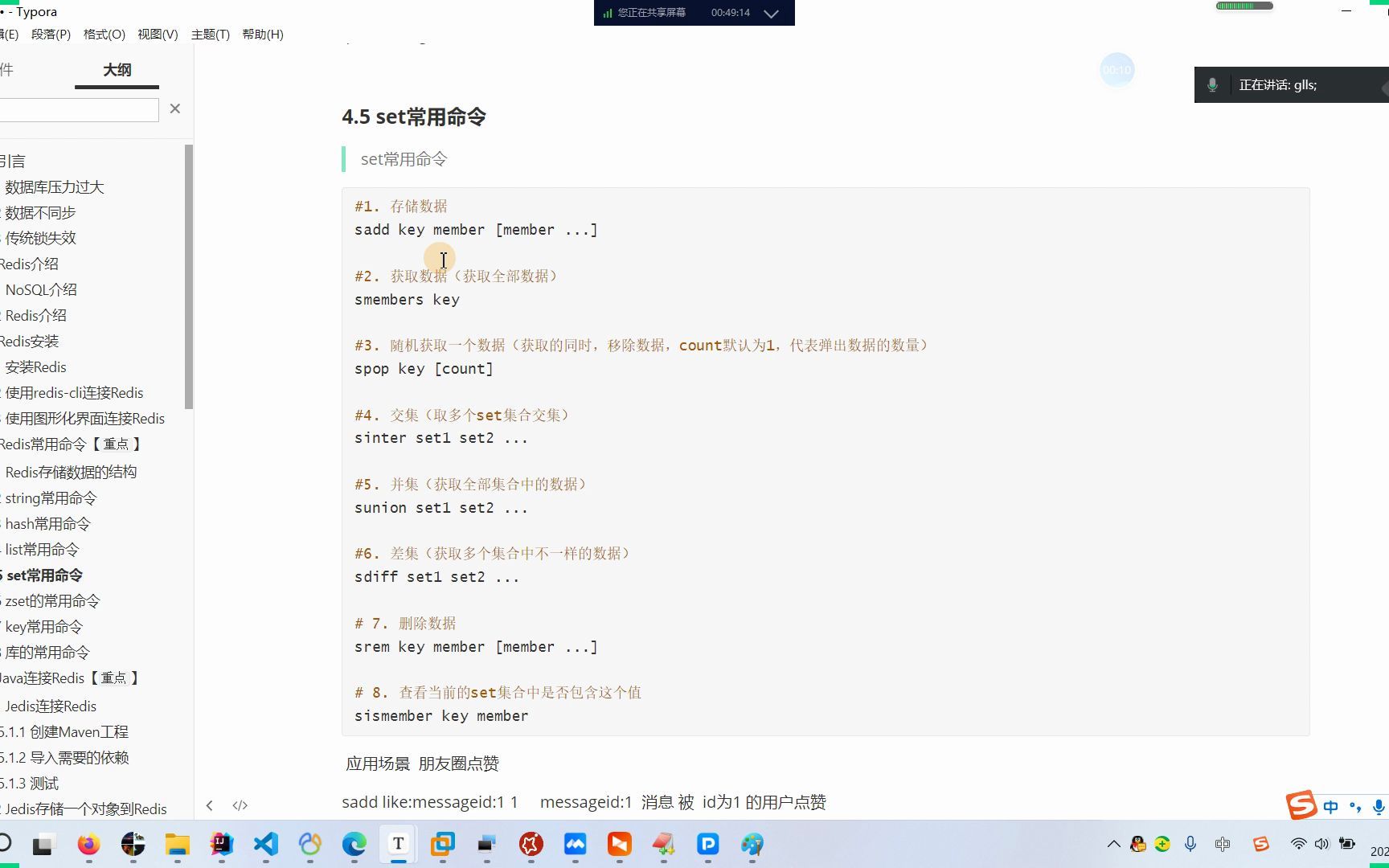Open Task View on the taskbar
Viewport: 1389px width, 868px height.
43,845
